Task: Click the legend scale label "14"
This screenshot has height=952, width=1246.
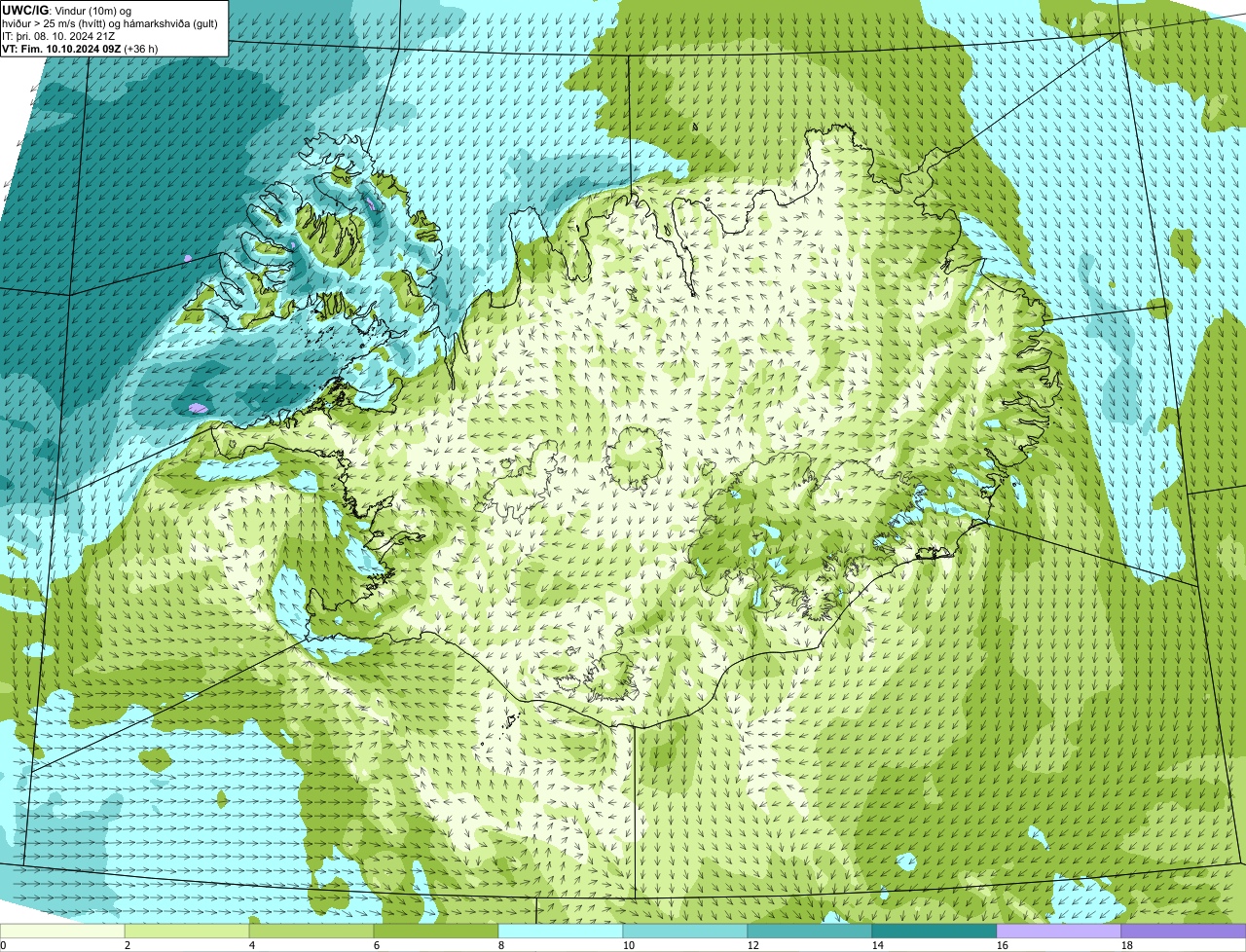Action: click(878, 945)
